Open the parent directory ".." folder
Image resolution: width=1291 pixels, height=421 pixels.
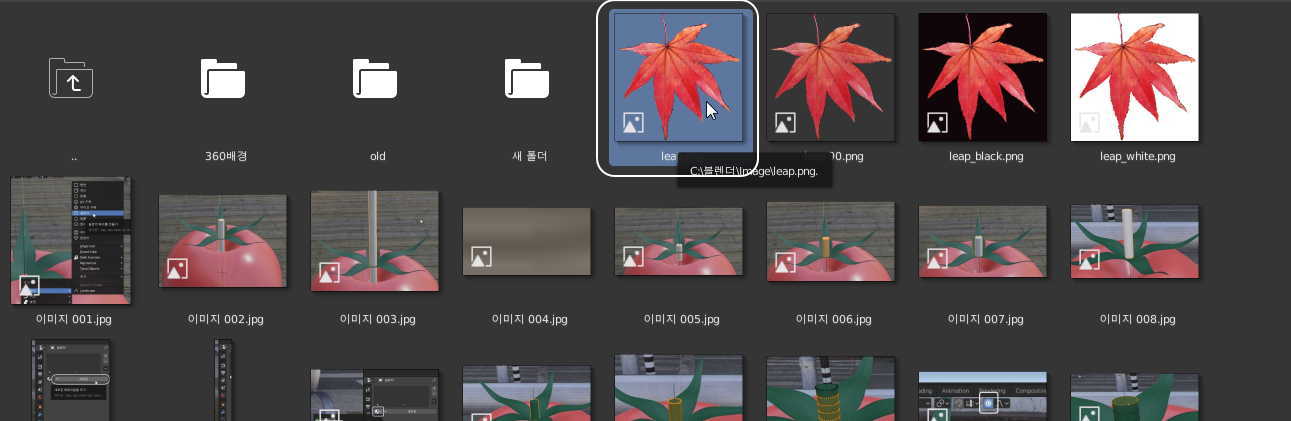pos(71,78)
